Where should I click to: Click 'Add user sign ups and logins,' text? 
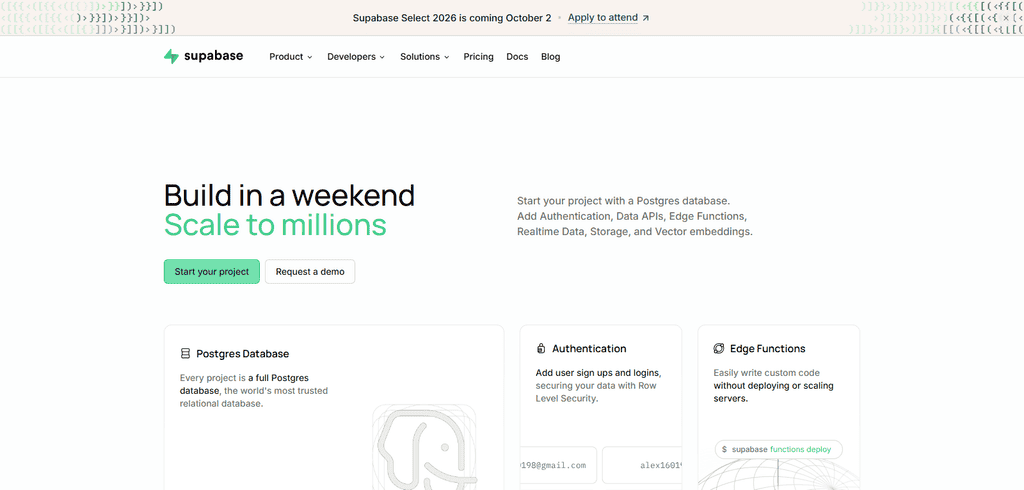[599, 373]
